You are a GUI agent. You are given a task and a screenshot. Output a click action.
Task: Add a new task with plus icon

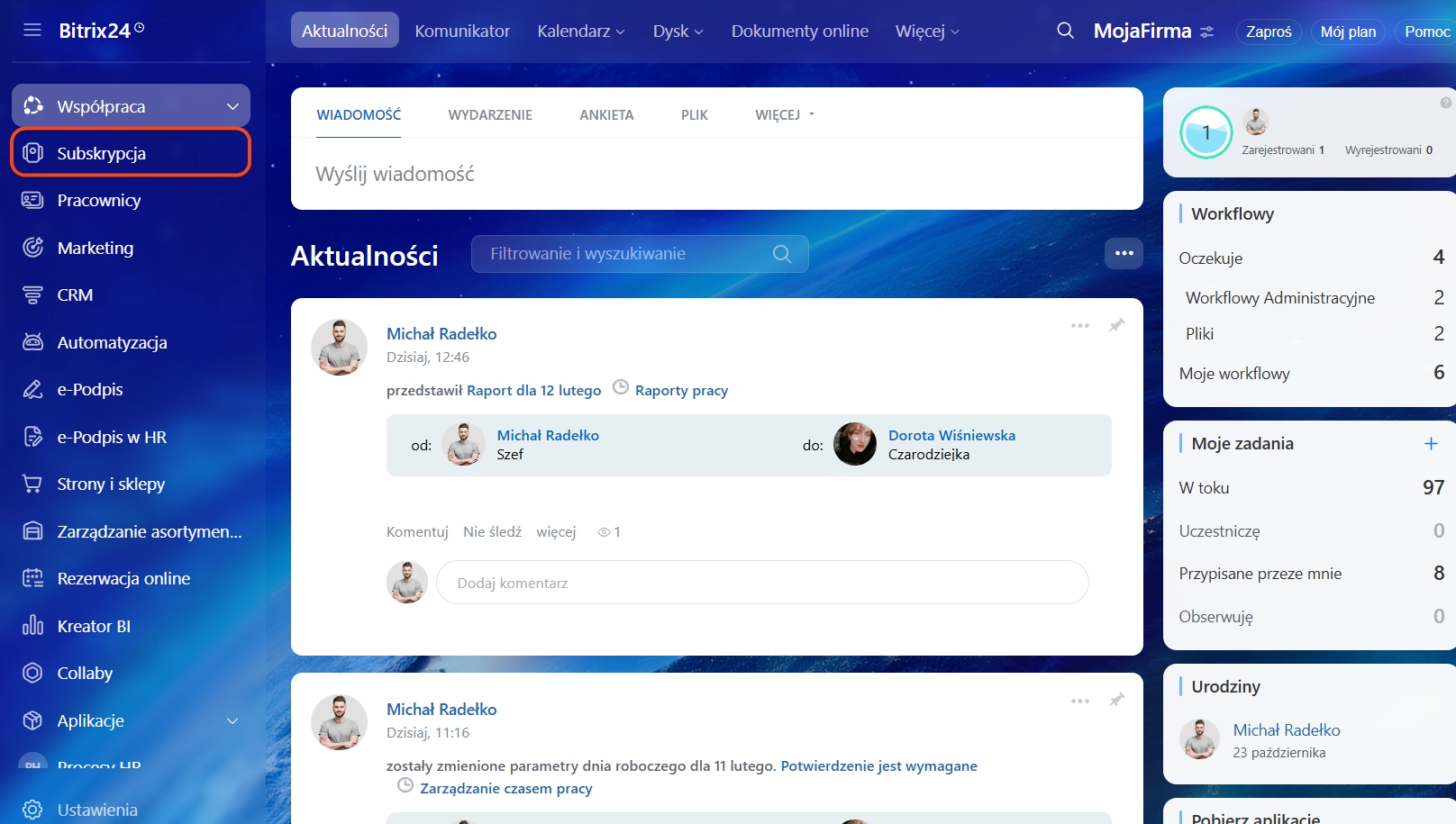point(1431,443)
